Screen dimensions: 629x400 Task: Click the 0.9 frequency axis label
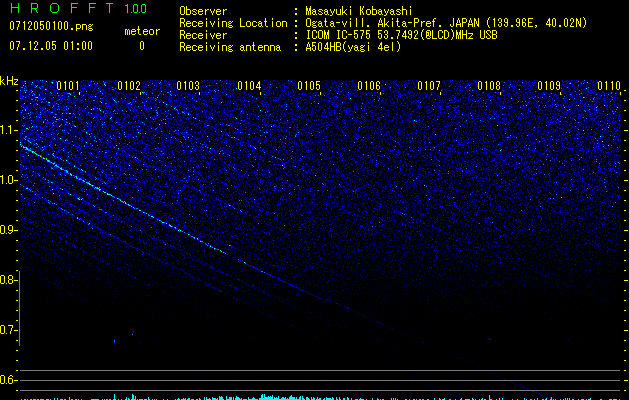coord(8,230)
